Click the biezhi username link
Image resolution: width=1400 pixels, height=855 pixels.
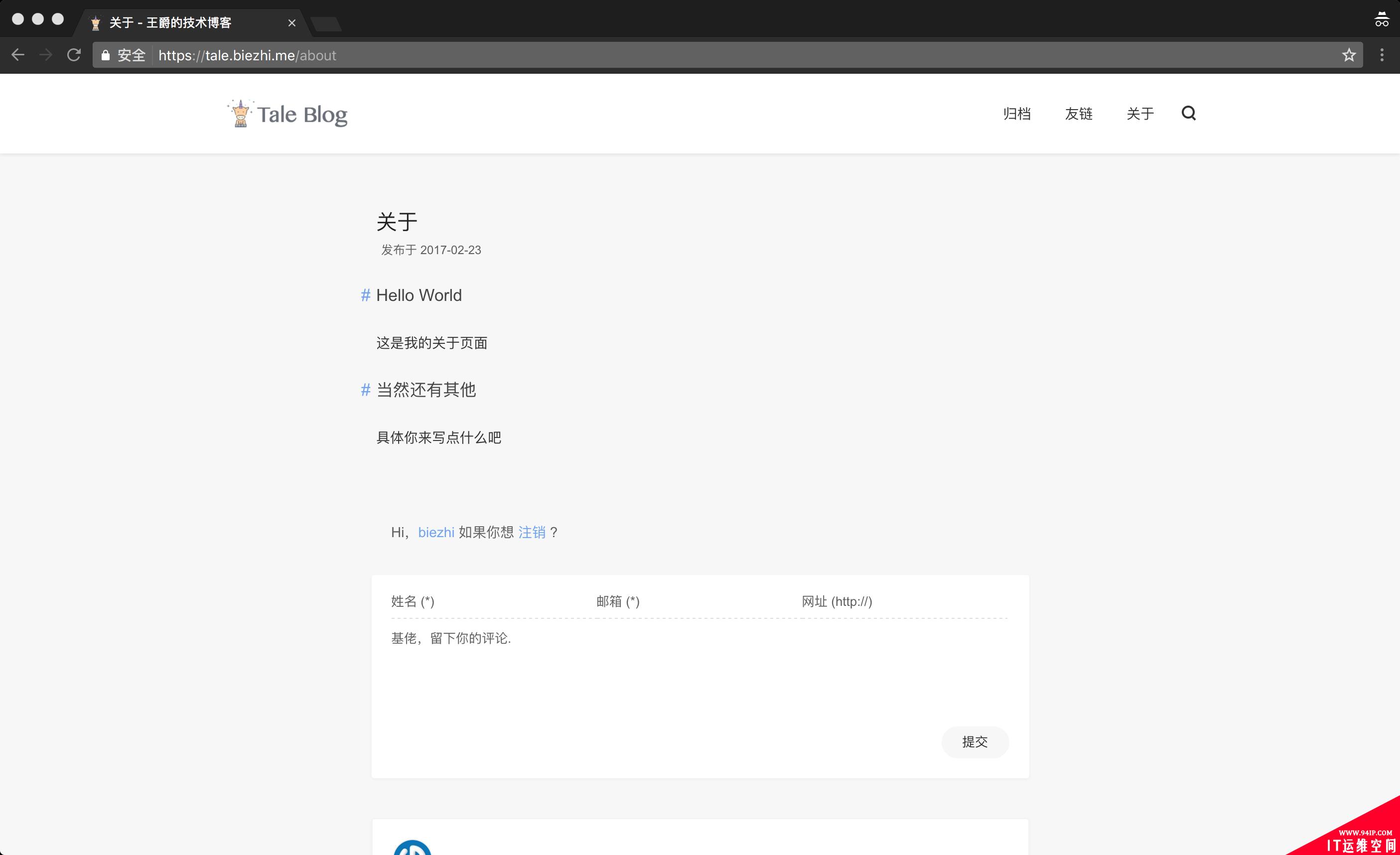(x=436, y=532)
